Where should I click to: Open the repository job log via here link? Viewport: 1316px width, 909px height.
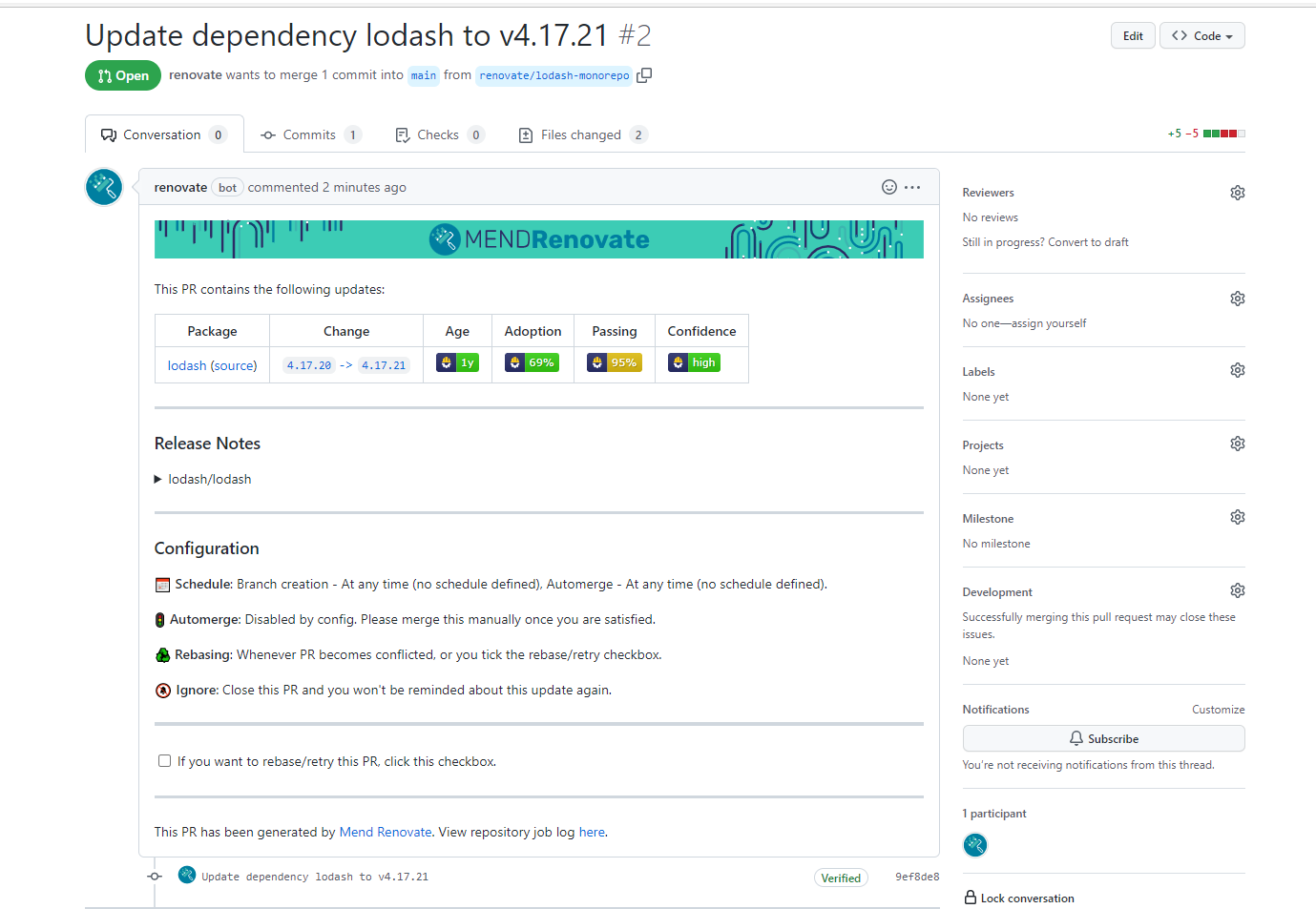pos(592,831)
